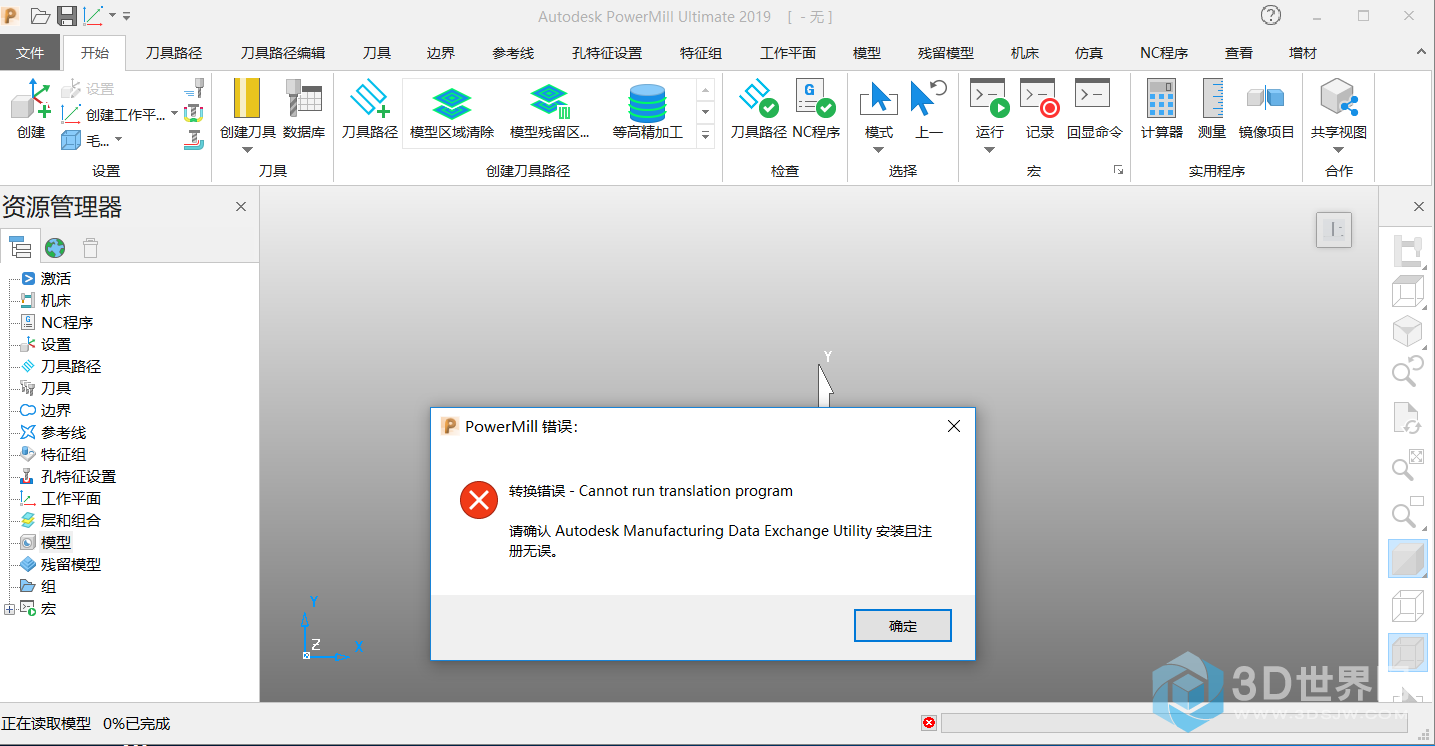Open the 仿真 ribbon tab
This screenshot has width=1435, height=746.
(x=1089, y=53)
